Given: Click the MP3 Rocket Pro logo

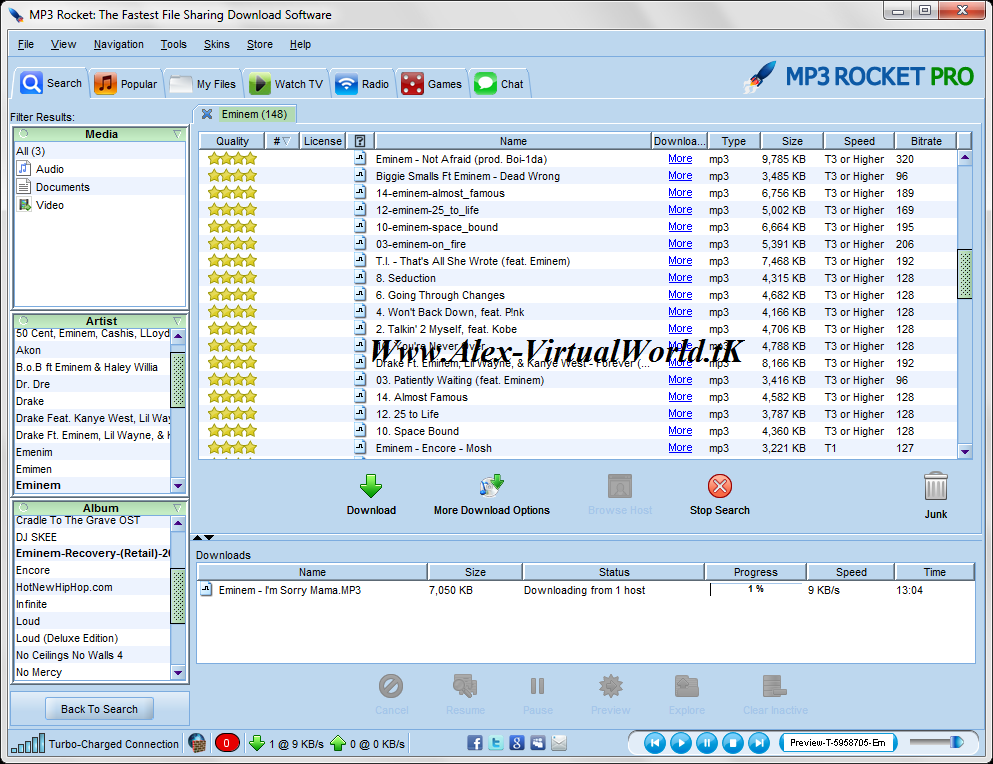Looking at the screenshot, I should [x=859, y=77].
